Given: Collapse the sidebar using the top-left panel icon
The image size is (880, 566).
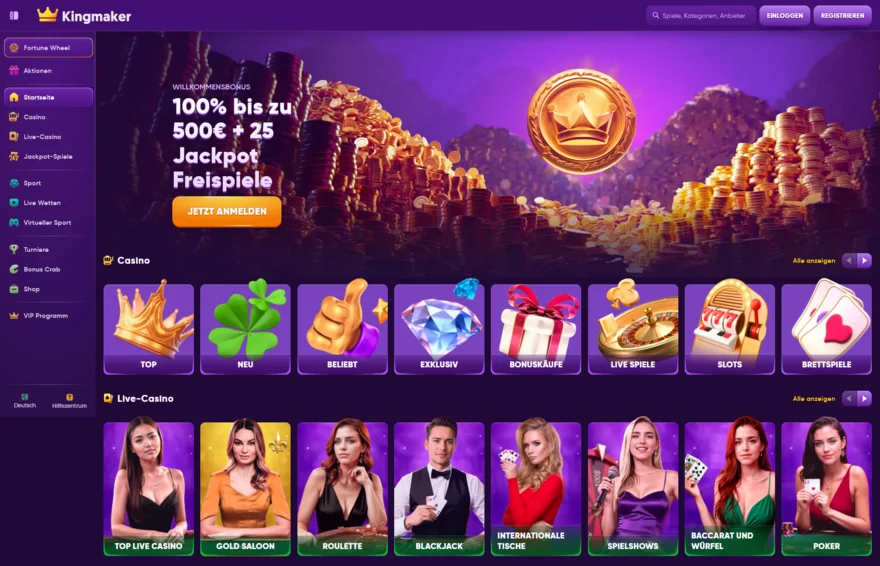Looking at the screenshot, I should pyautogui.click(x=14, y=16).
